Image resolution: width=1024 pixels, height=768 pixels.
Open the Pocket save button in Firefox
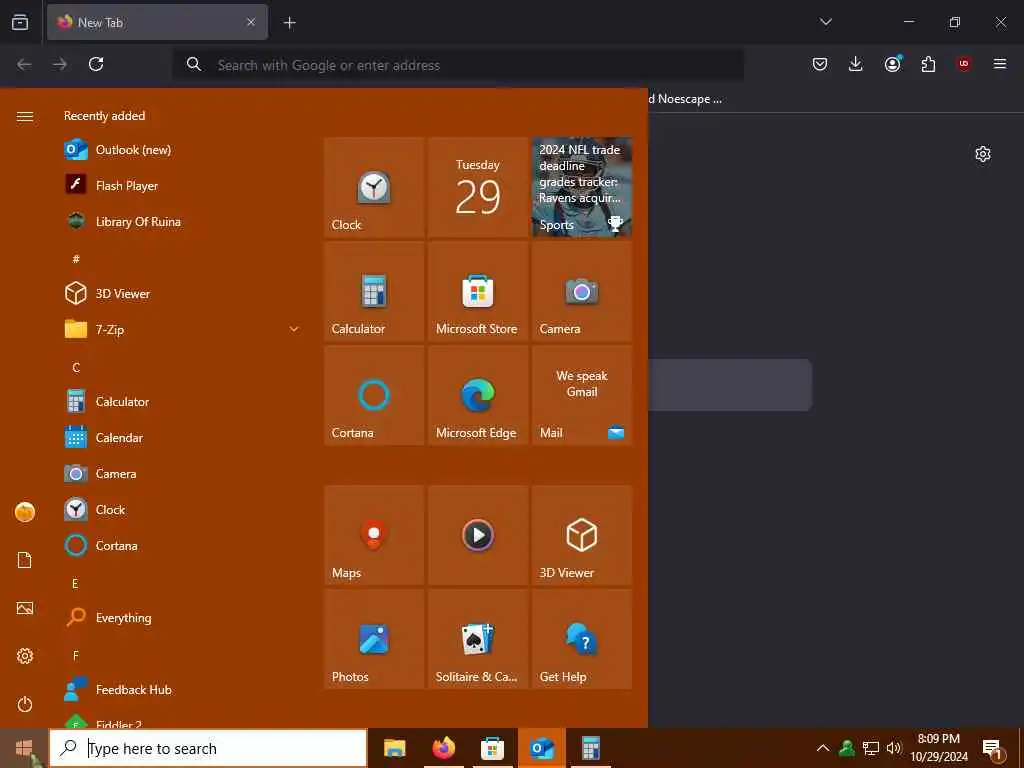point(820,64)
